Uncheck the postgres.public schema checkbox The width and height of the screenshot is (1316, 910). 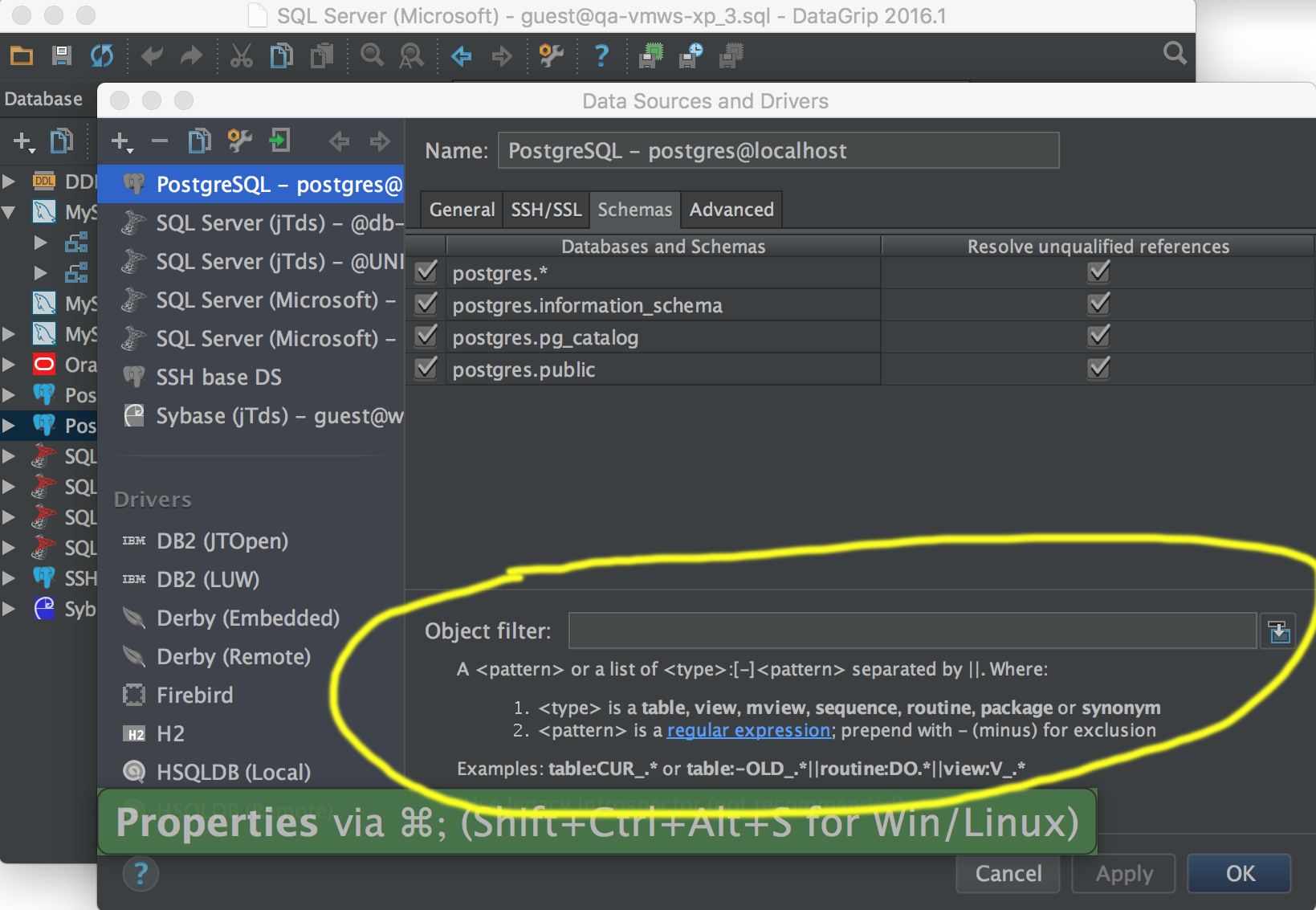[x=426, y=369]
